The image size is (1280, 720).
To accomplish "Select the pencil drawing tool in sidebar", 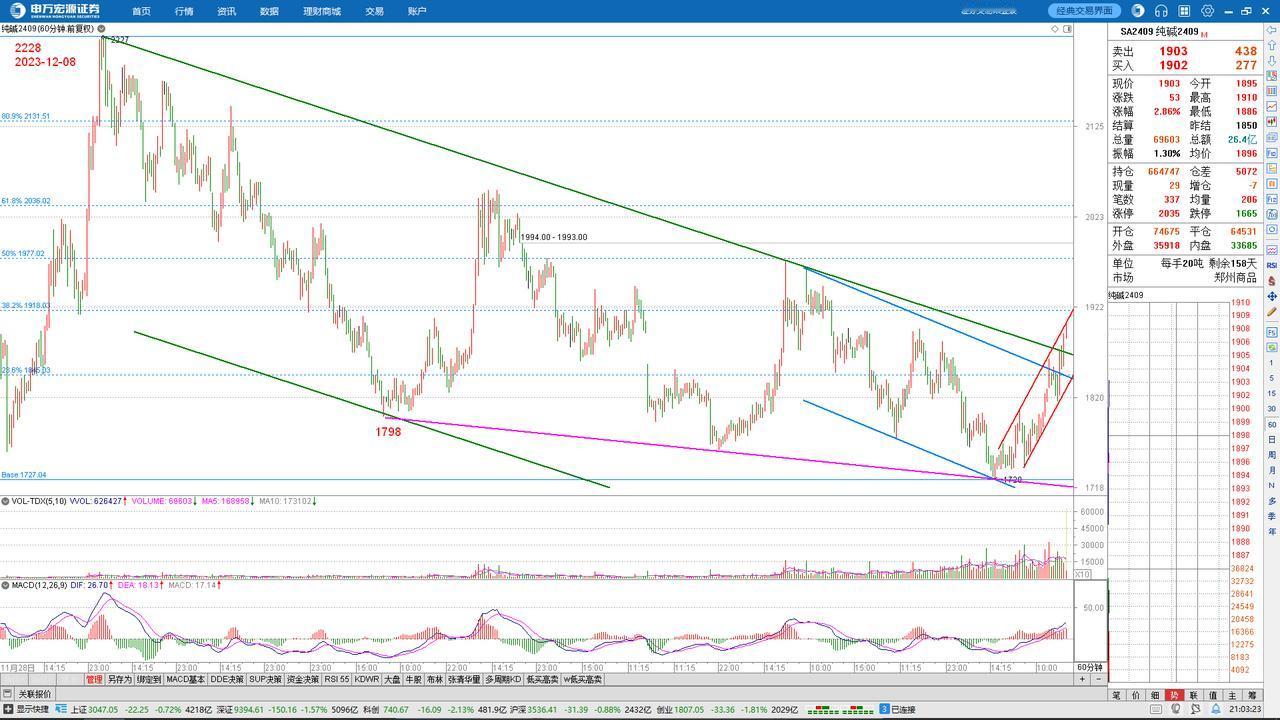I will [1271, 312].
